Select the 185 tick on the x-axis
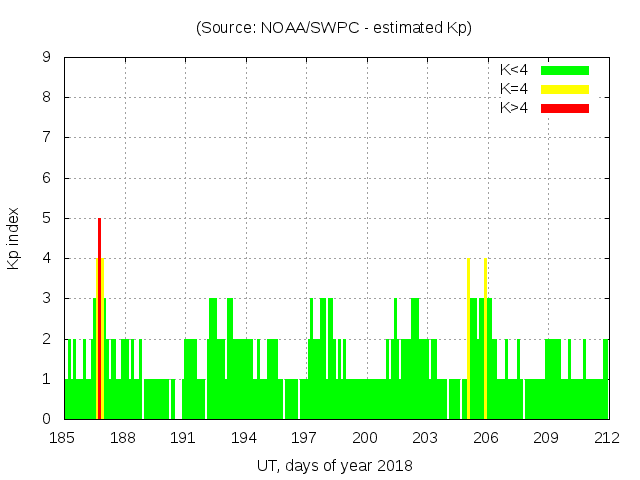Screen dimensions: 640x480 [63, 438]
